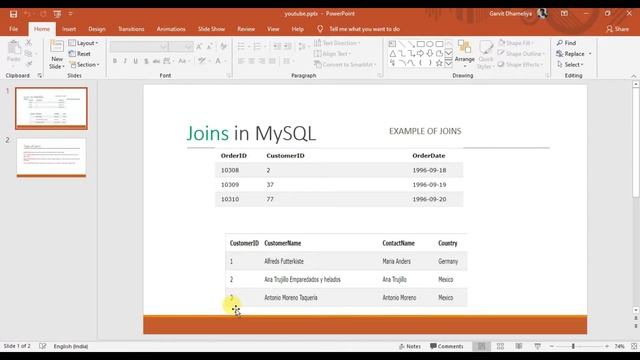
Task: Switch to Slide Sorter view icon
Action: [x=500, y=346]
